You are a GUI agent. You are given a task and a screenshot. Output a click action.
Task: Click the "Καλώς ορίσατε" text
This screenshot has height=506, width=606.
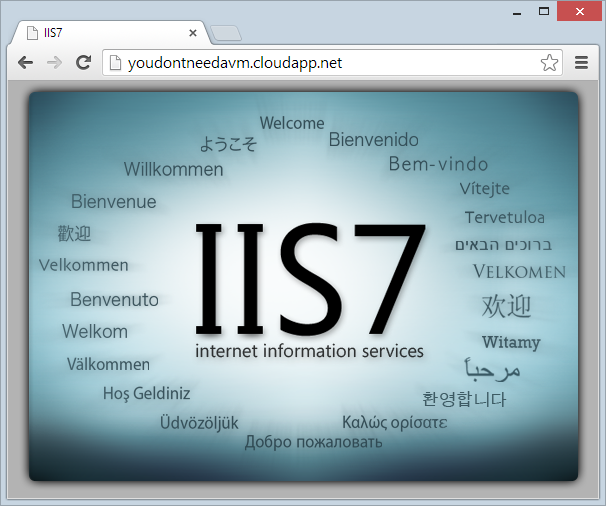pyautogui.click(x=395, y=423)
